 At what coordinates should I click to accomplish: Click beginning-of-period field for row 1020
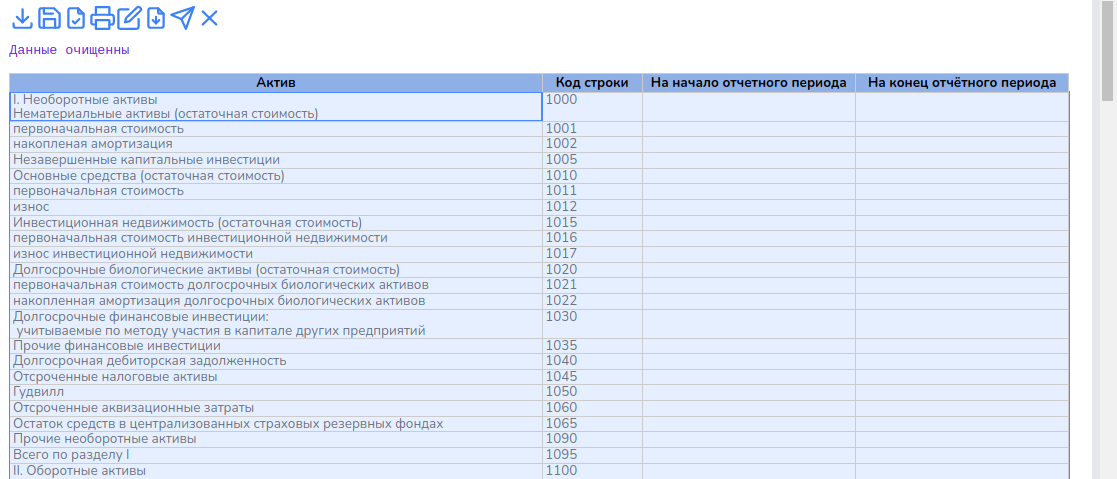point(749,269)
